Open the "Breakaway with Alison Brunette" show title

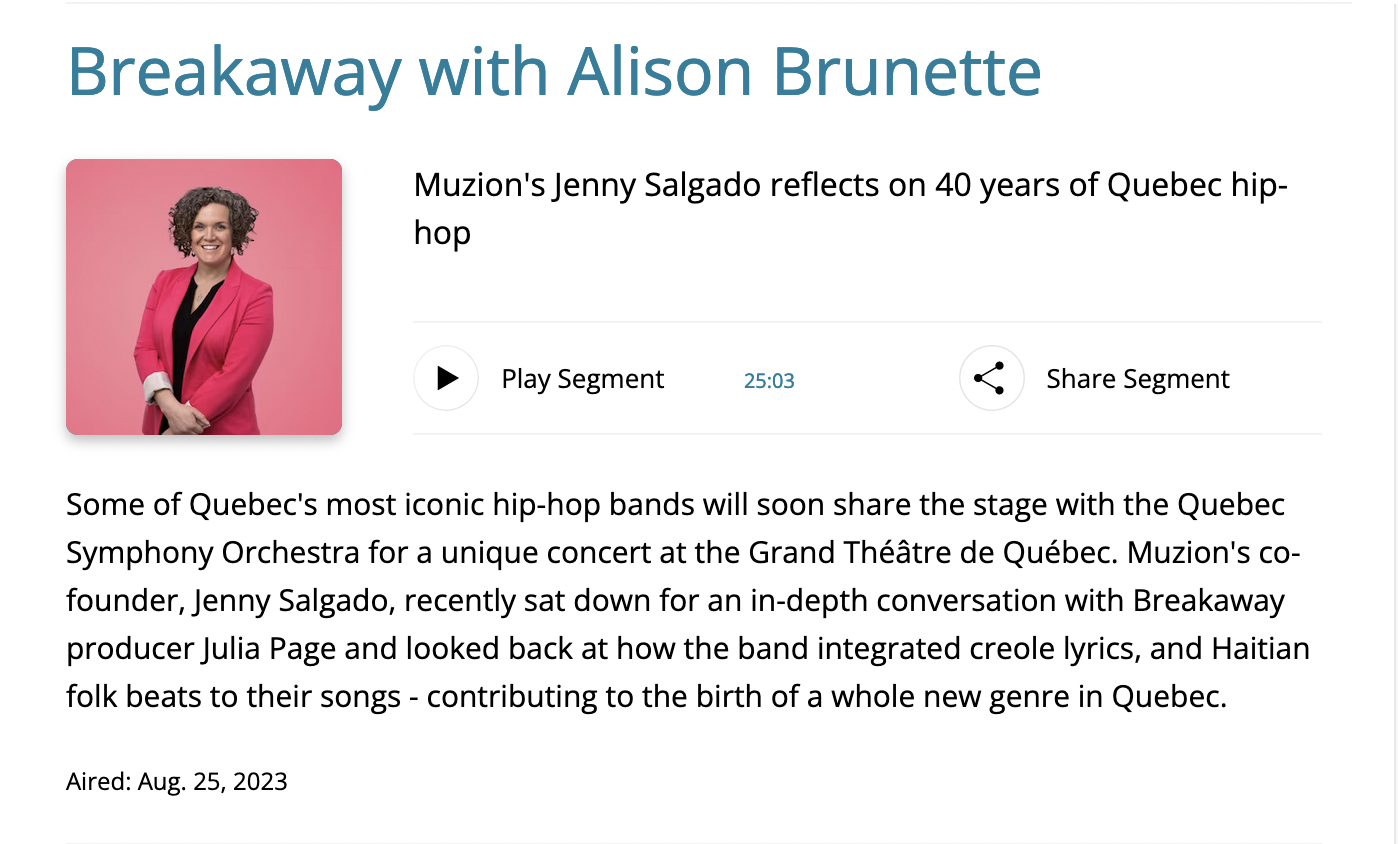(x=553, y=71)
